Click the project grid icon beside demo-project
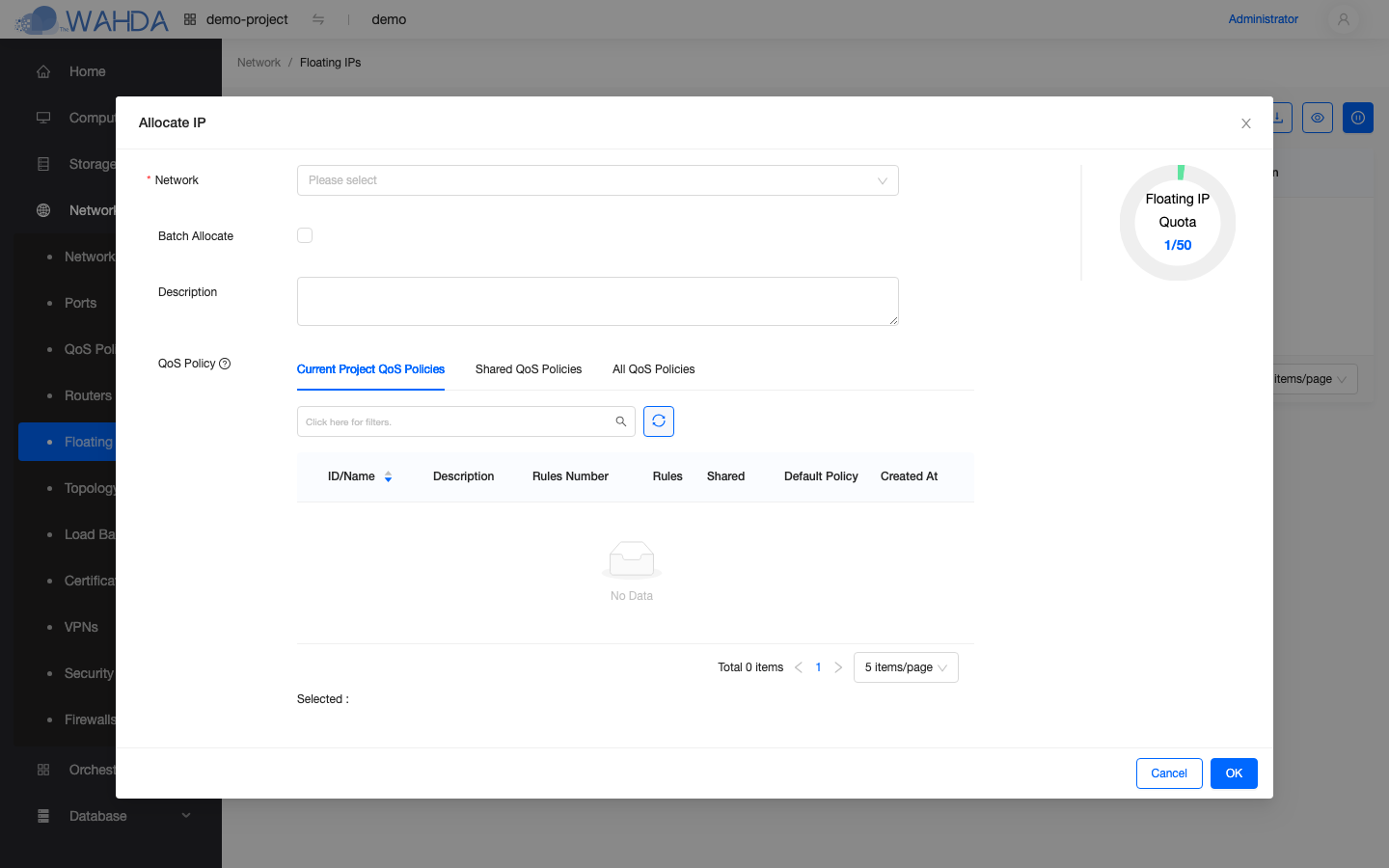The height and width of the screenshot is (868, 1389). click(190, 19)
